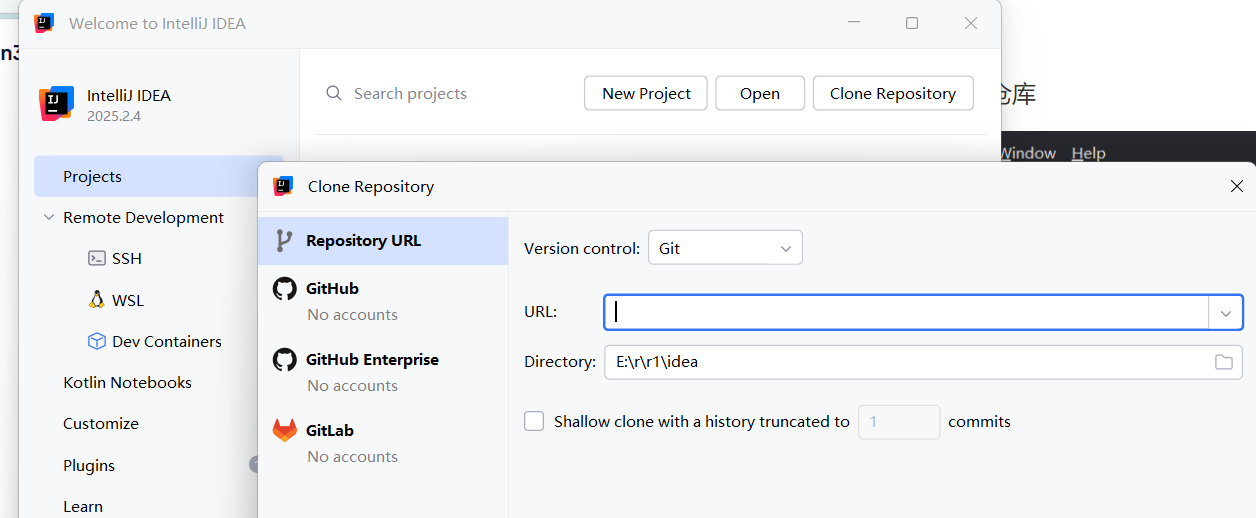
Task: Click the GitHub octocat icon
Action: (x=285, y=288)
